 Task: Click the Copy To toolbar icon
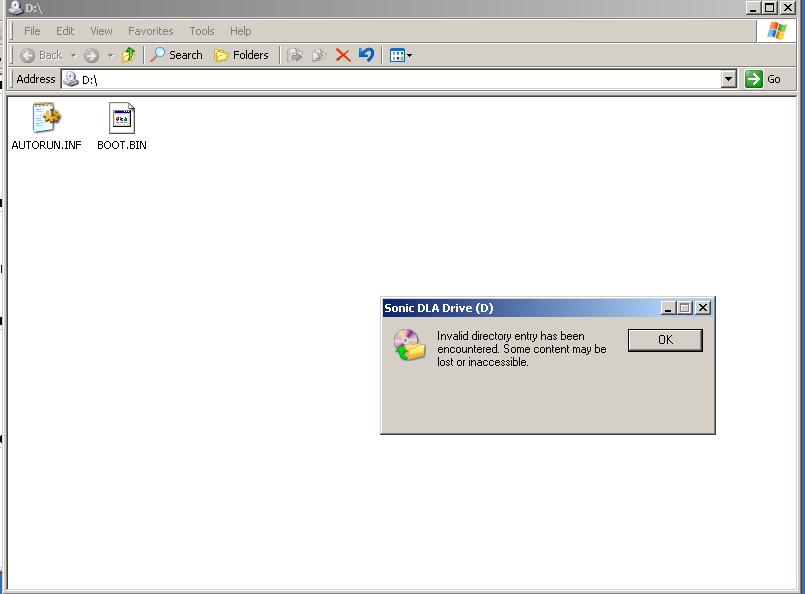coord(319,55)
